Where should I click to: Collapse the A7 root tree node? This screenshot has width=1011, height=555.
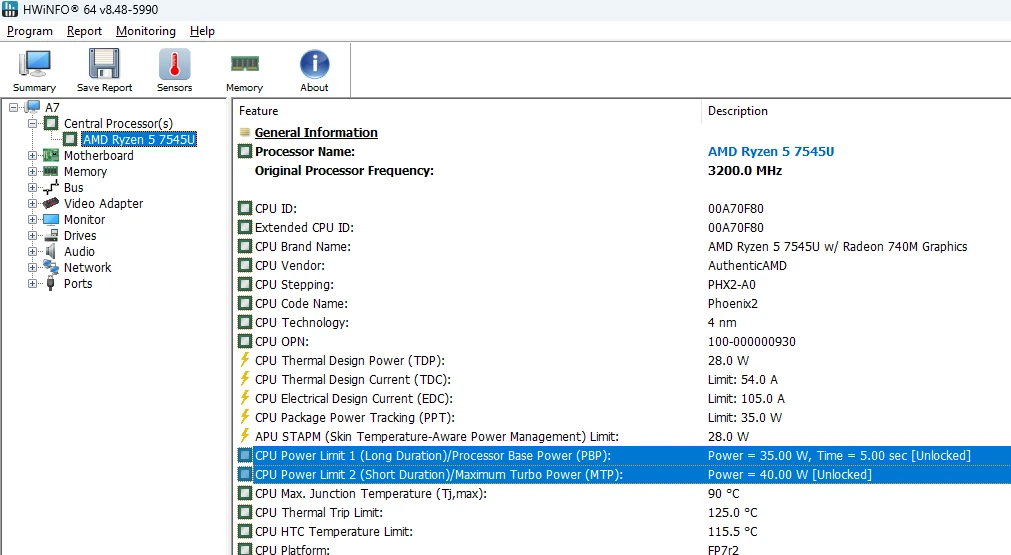pyautogui.click(x=14, y=107)
